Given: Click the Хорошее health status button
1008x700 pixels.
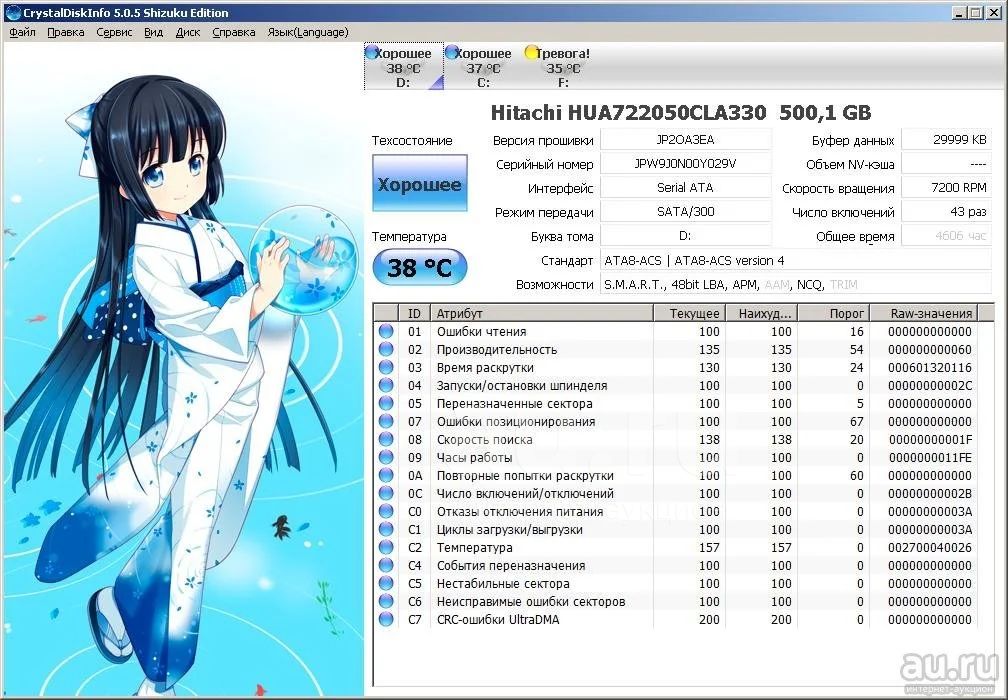Looking at the screenshot, I should [420, 183].
